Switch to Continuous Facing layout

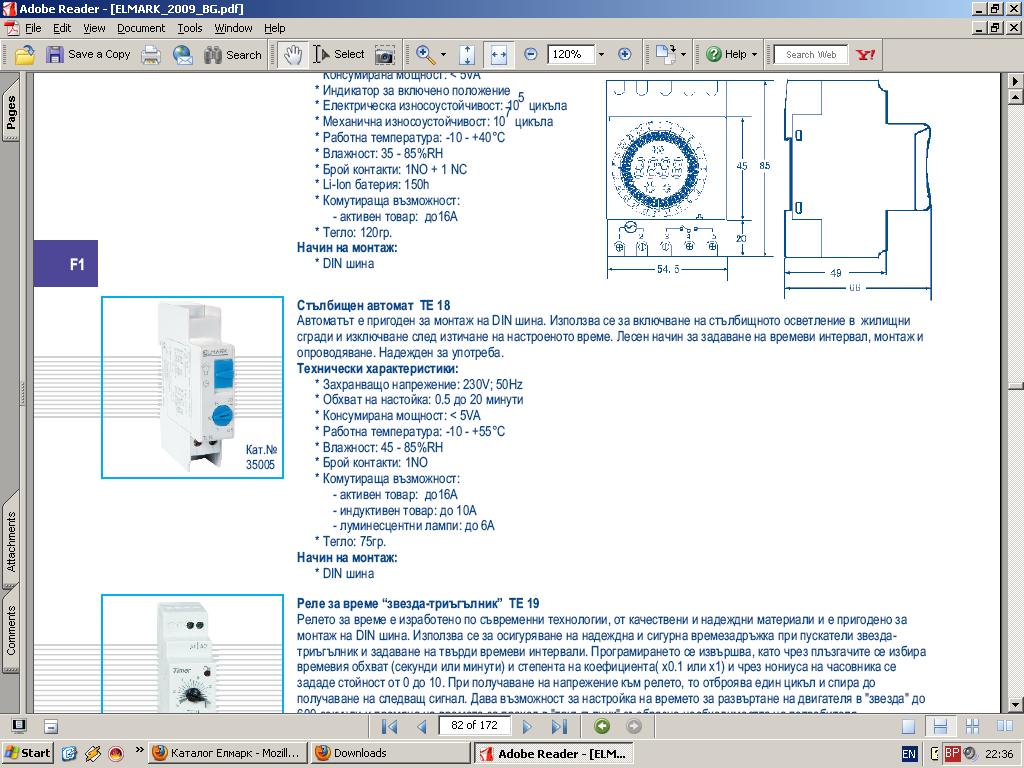click(x=972, y=726)
